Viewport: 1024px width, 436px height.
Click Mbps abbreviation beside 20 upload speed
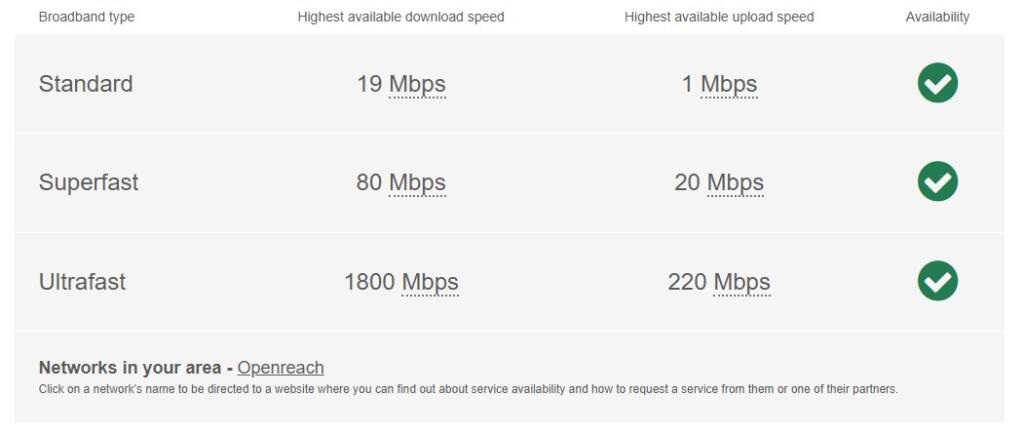(735, 183)
